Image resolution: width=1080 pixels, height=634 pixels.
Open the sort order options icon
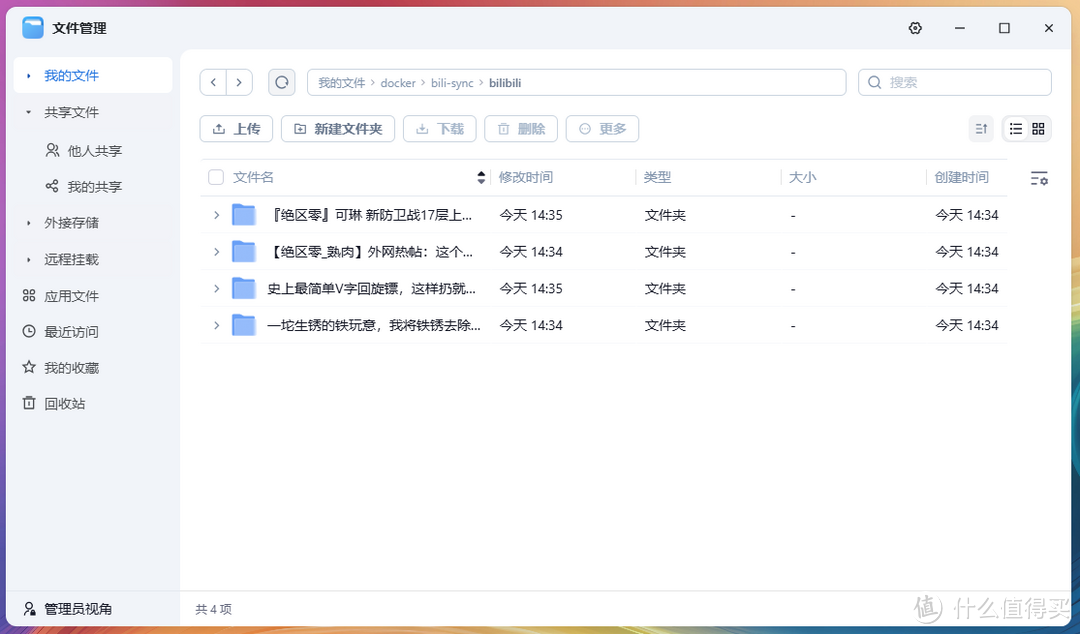pos(981,128)
